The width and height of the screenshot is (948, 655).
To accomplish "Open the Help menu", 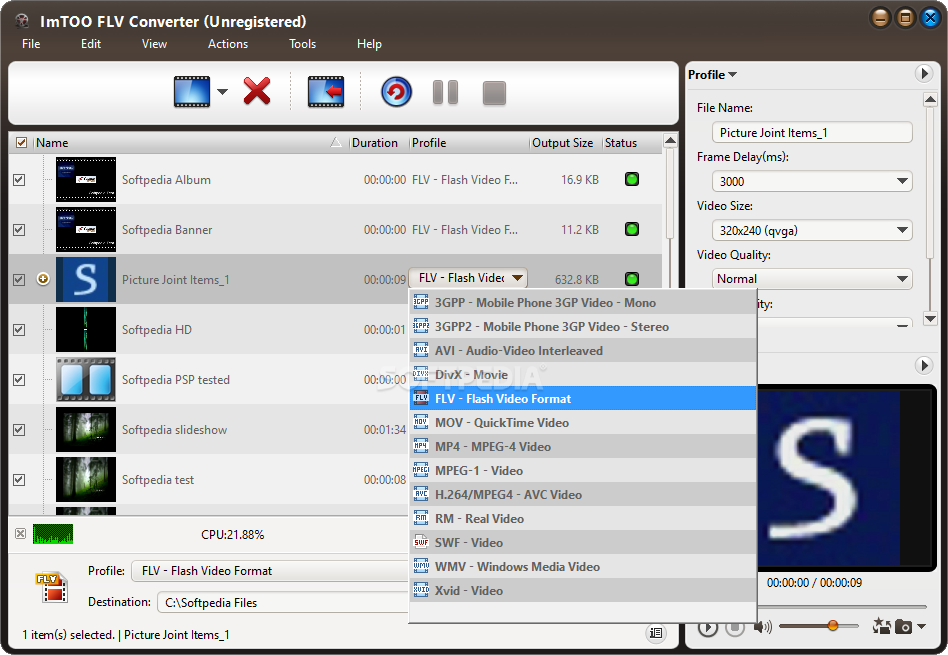I will 369,44.
